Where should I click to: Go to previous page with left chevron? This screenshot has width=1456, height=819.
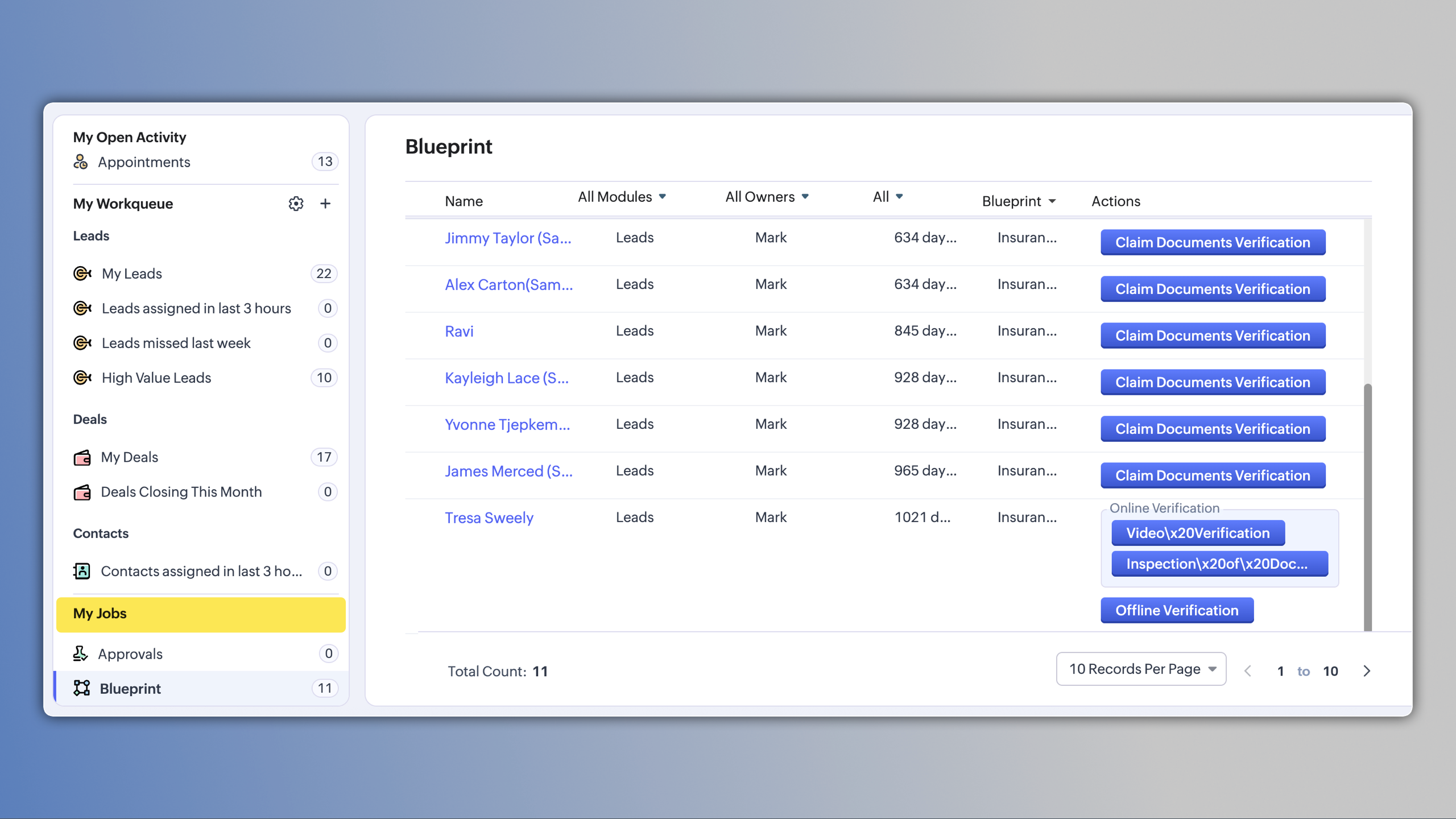tap(1248, 671)
